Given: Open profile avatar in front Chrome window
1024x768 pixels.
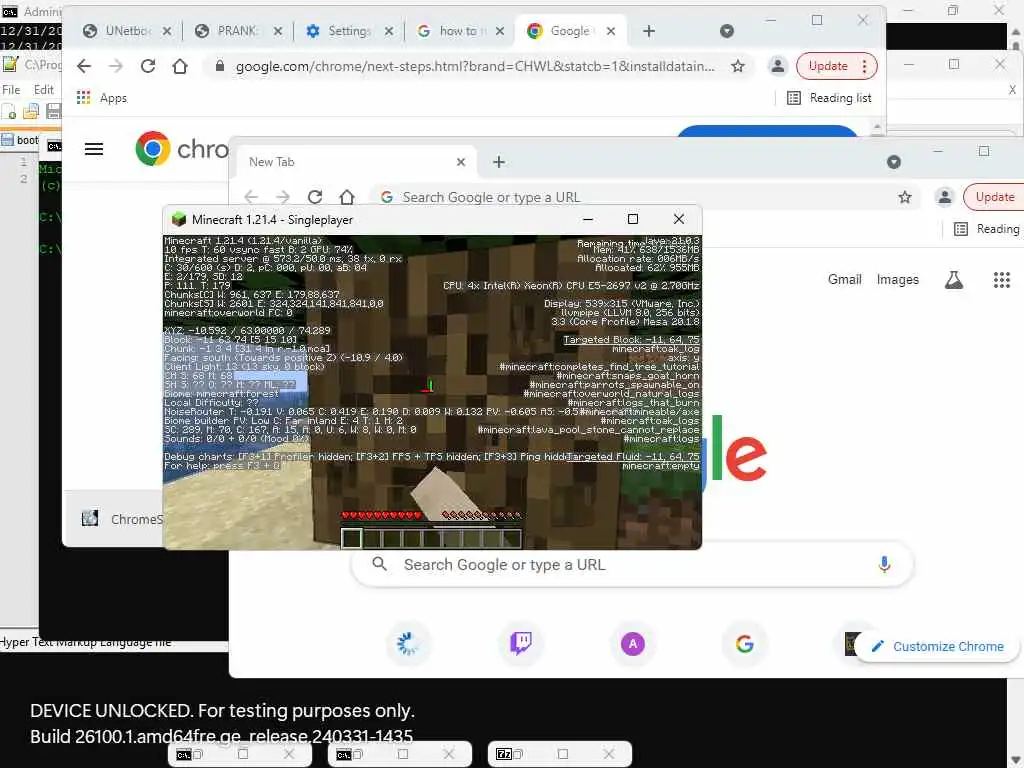Looking at the screenshot, I should pos(944,197).
